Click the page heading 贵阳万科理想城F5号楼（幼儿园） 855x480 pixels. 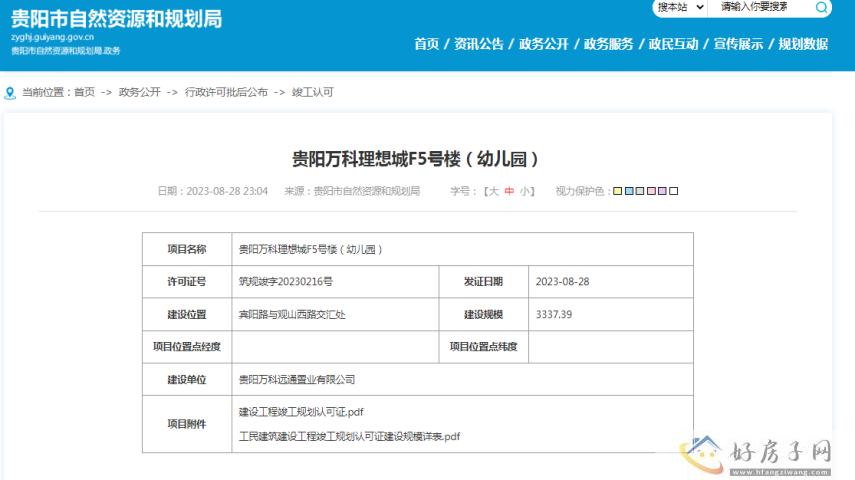(415, 159)
